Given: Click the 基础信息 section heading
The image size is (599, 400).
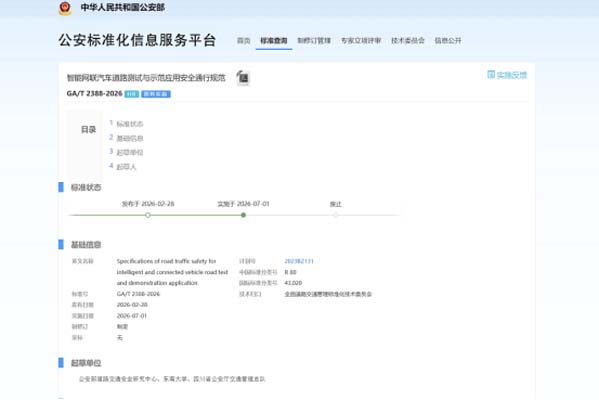Looking at the screenshot, I should (86, 245).
